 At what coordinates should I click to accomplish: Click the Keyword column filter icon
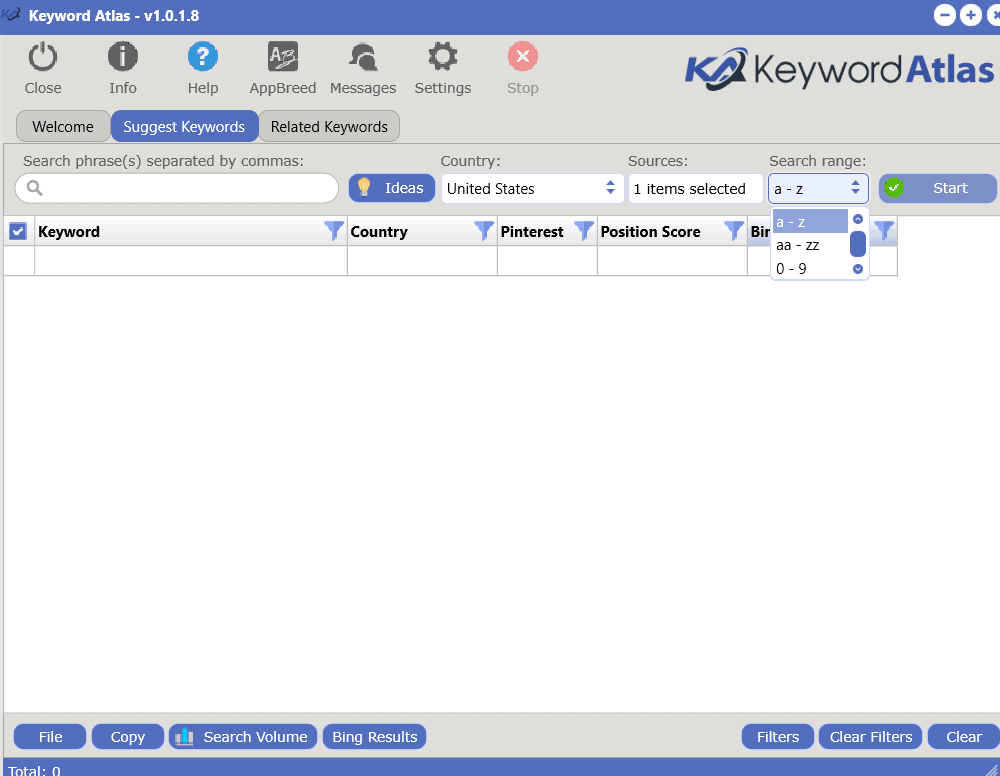tap(334, 231)
